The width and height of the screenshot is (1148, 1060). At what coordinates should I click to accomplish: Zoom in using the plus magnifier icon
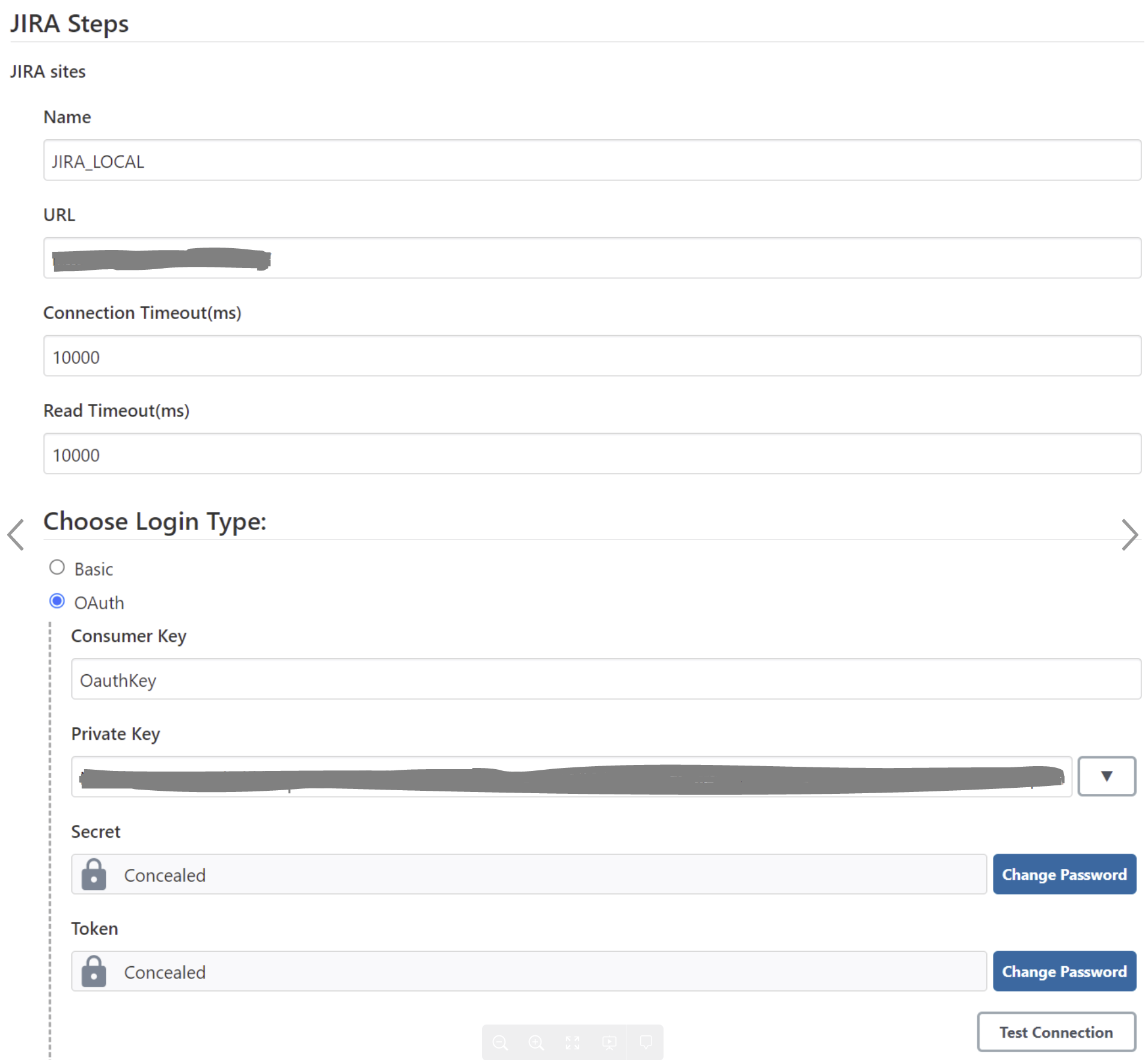[x=536, y=1043]
